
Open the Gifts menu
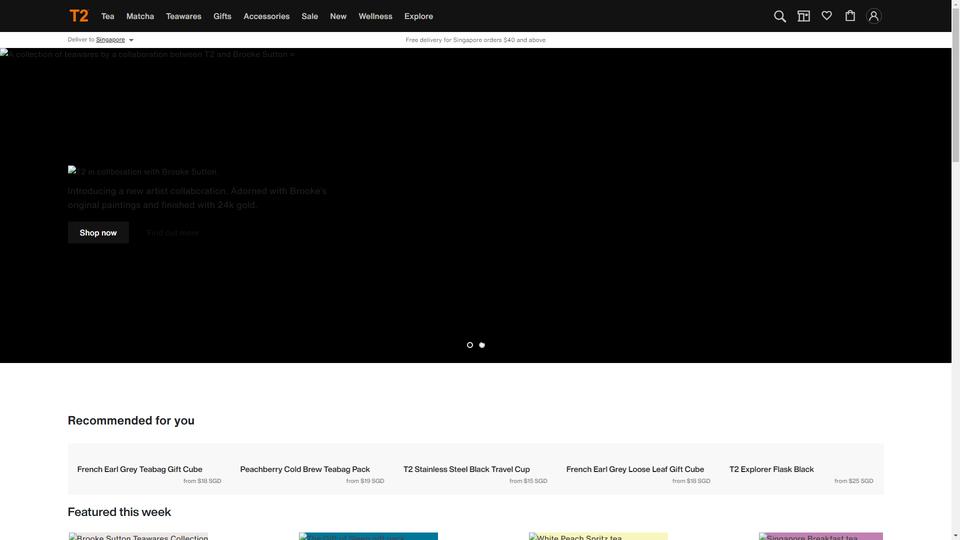[222, 17]
